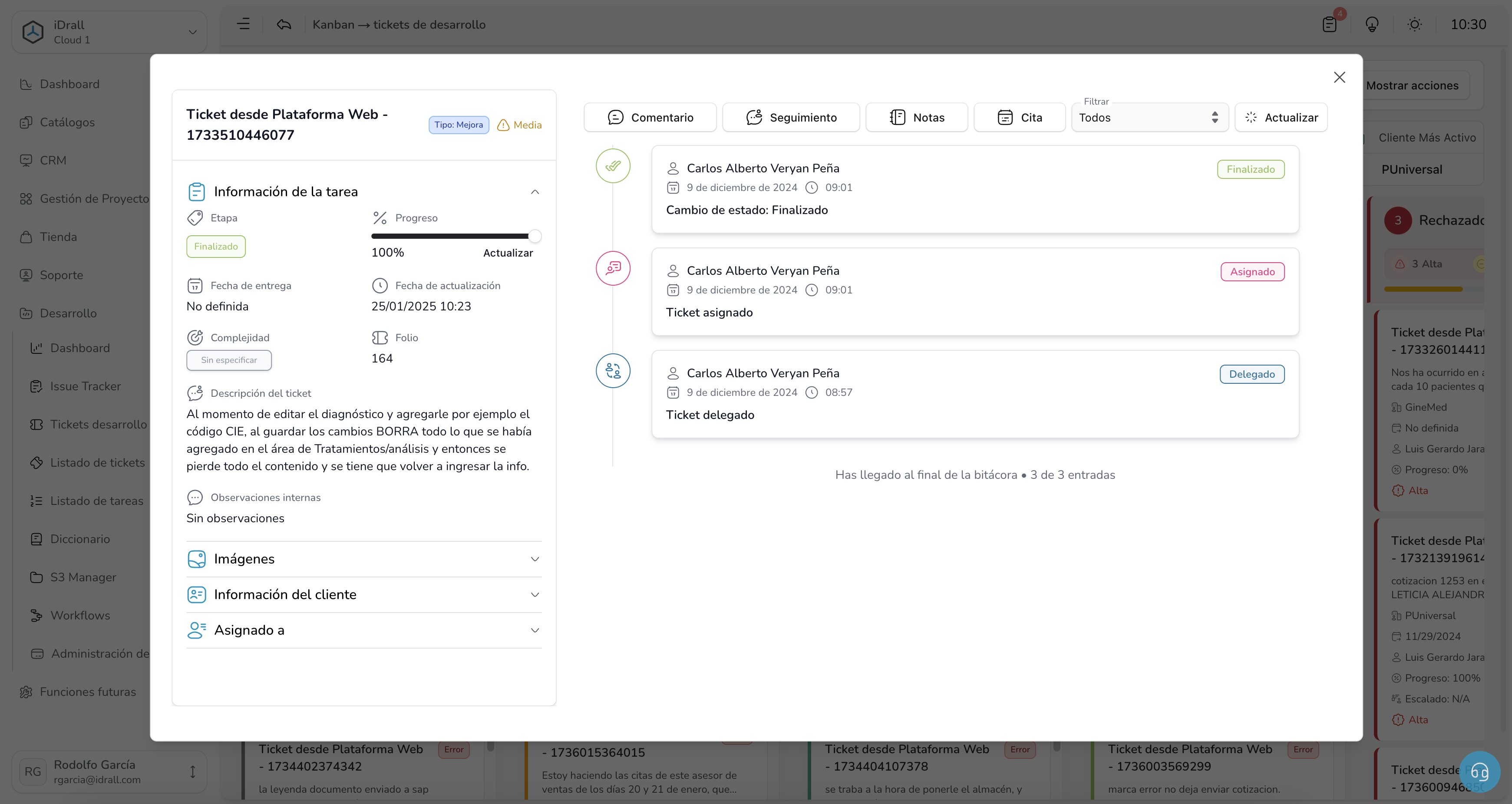Click the back arrow icon beside breadcrumb

click(284, 24)
